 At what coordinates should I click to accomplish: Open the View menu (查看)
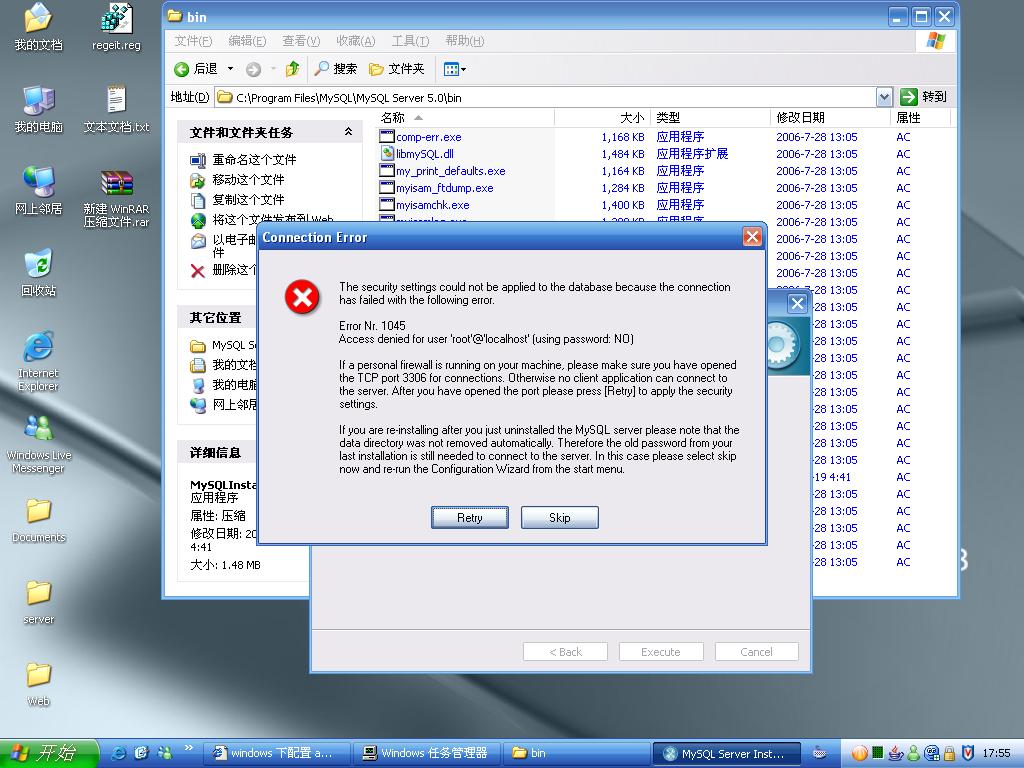pyautogui.click(x=301, y=41)
